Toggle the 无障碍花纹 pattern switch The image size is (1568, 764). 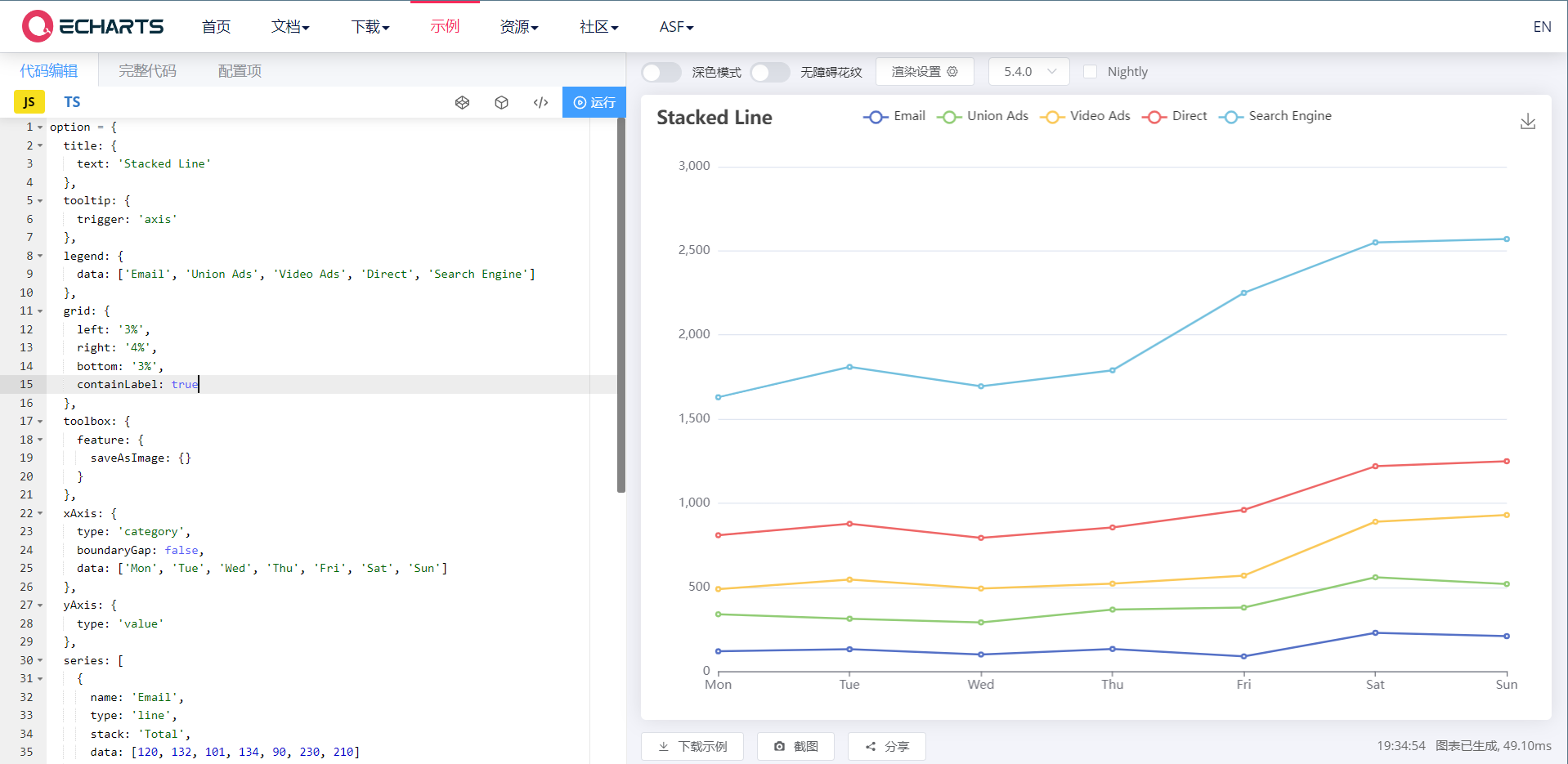coord(770,72)
